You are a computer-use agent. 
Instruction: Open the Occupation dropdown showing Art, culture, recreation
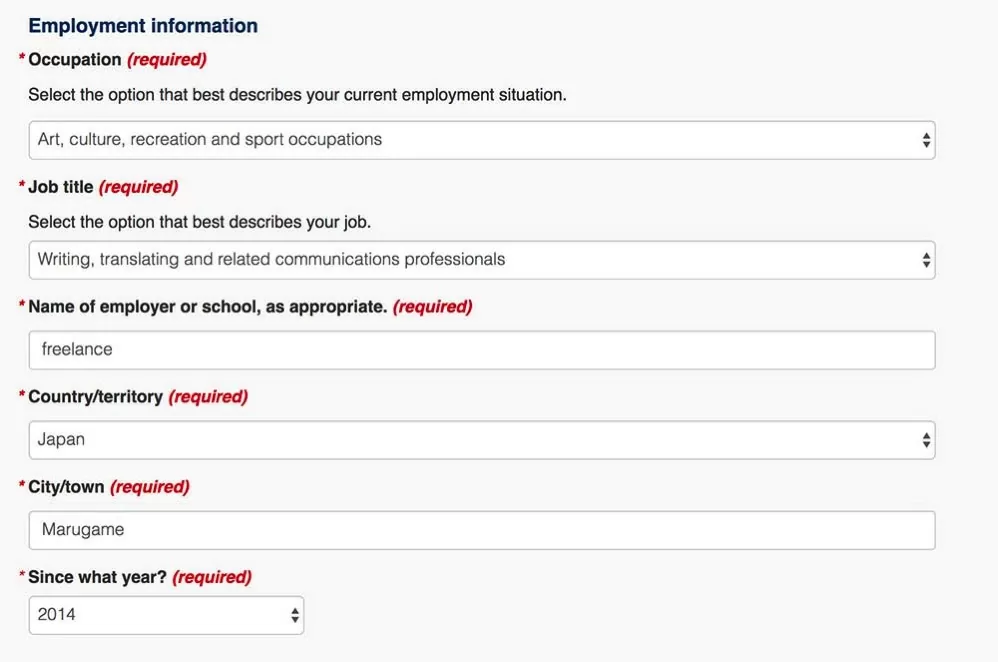coord(482,140)
